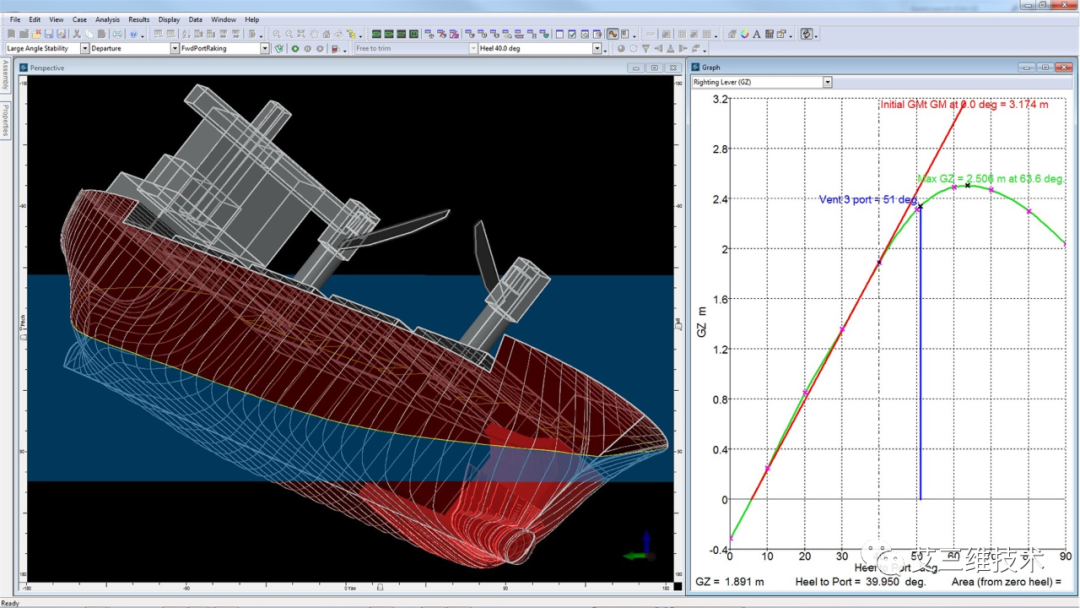The height and width of the screenshot is (608, 1080).
Task: Select the Rotate view tool
Action: (338, 34)
